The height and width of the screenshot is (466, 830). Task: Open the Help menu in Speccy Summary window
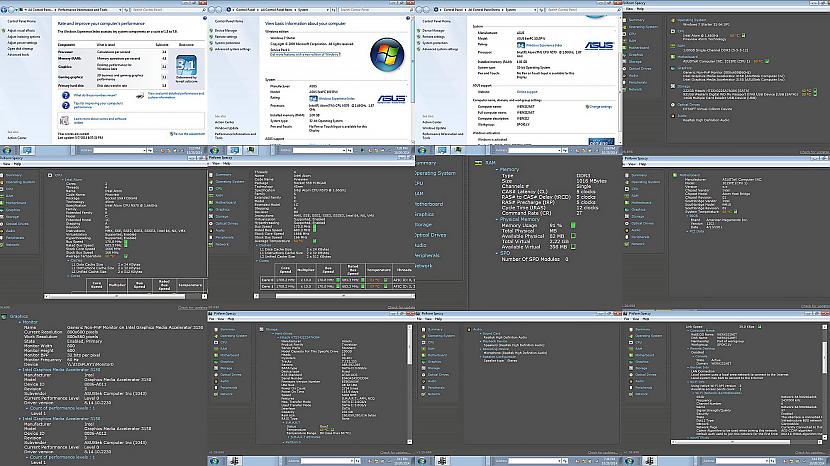pyautogui.click(x=640, y=9)
